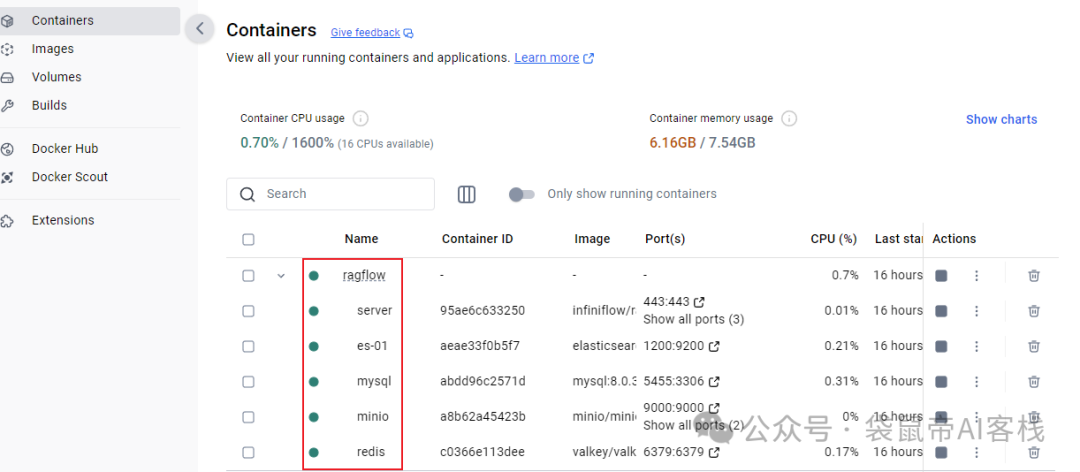This screenshot has width=1080, height=472.
Task: Sort by CPU (%) column header
Action: point(833,239)
